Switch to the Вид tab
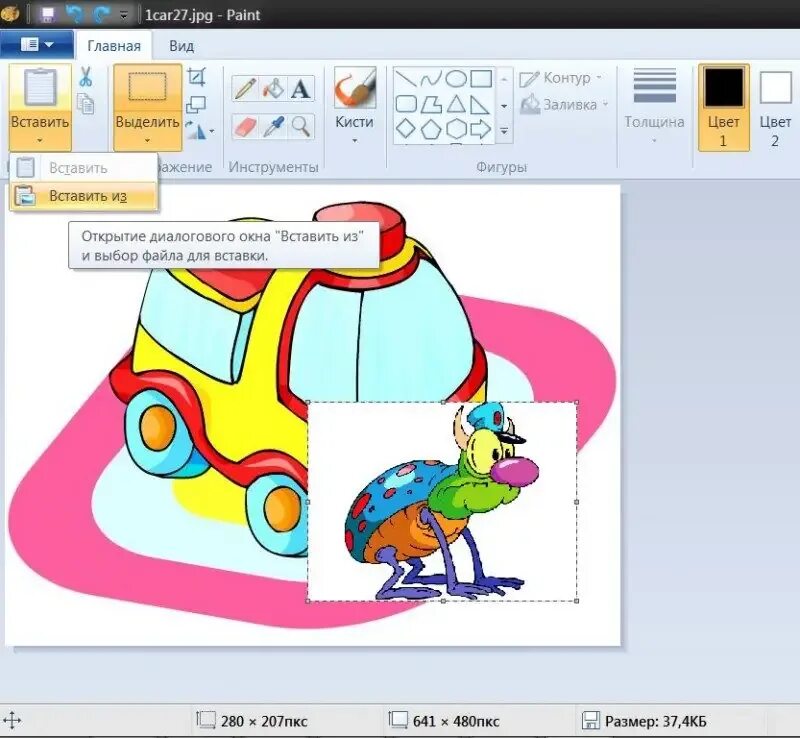Image resolution: width=800 pixels, height=738 pixels. [x=181, y=46]
